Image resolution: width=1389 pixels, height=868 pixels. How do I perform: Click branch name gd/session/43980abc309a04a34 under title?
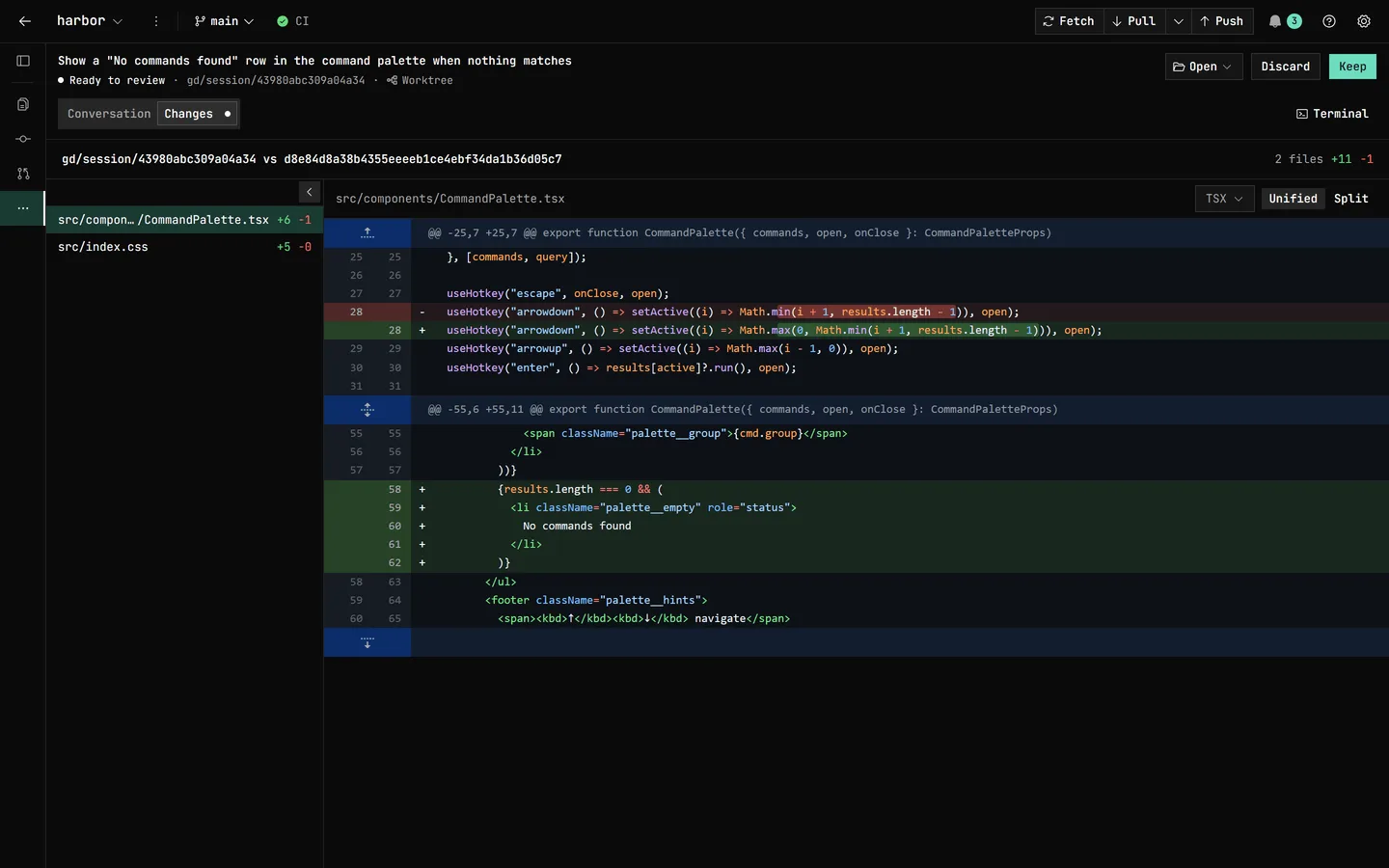[x=276, y=81]
